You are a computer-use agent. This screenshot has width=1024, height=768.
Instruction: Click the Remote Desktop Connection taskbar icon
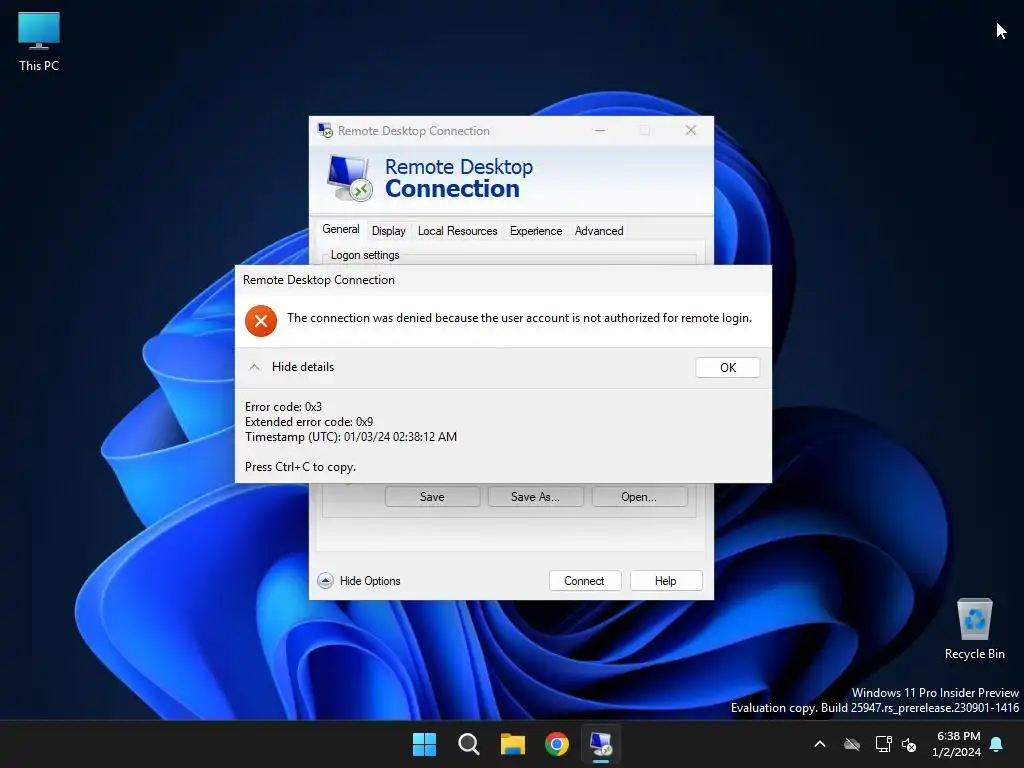(601, 744)
